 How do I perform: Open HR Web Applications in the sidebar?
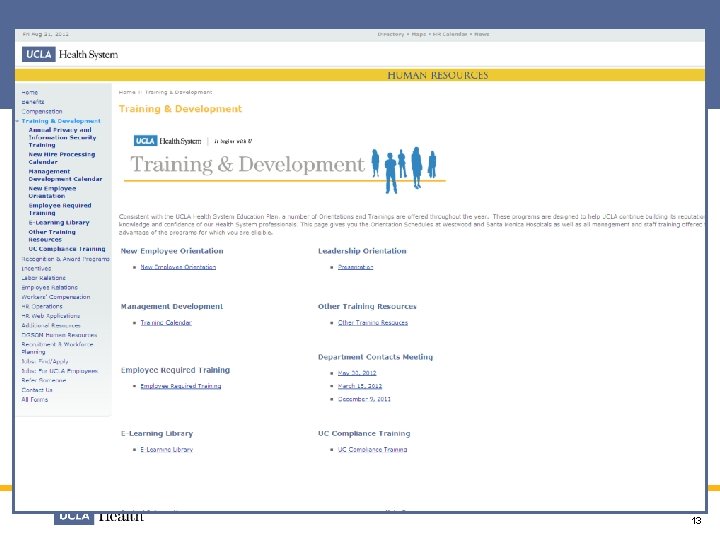coord(51,316)
